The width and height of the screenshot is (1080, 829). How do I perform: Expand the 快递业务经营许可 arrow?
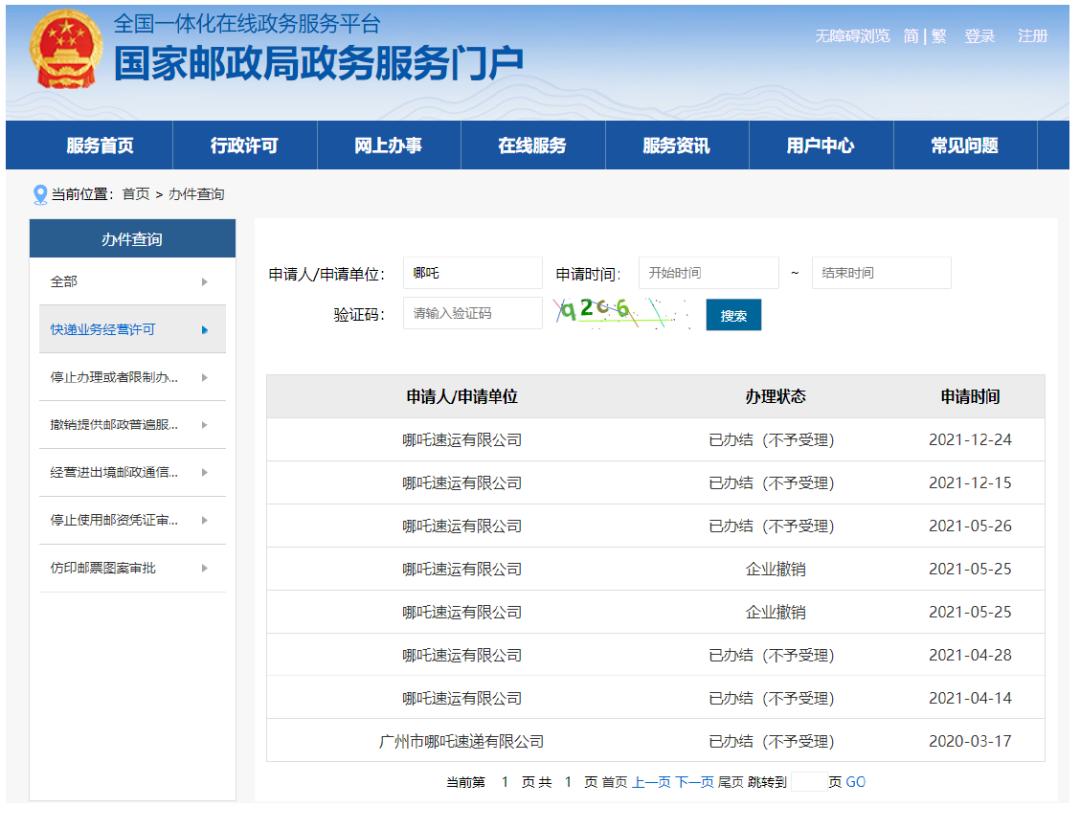coord(205,330)
